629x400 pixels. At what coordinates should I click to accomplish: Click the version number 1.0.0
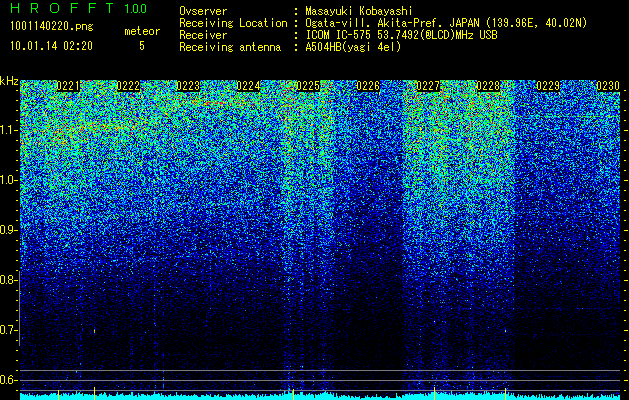tap(135, 9)
